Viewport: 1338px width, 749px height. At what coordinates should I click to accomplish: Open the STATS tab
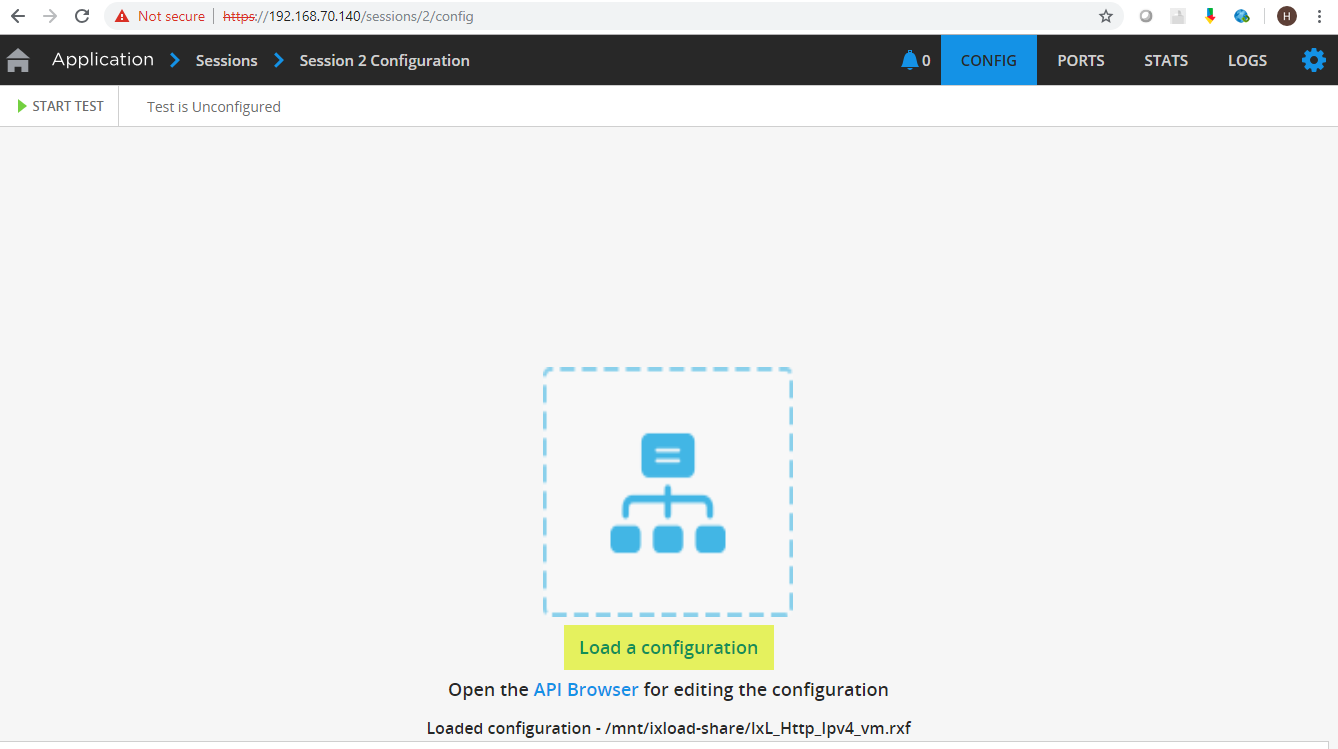tap(1165, 61)
